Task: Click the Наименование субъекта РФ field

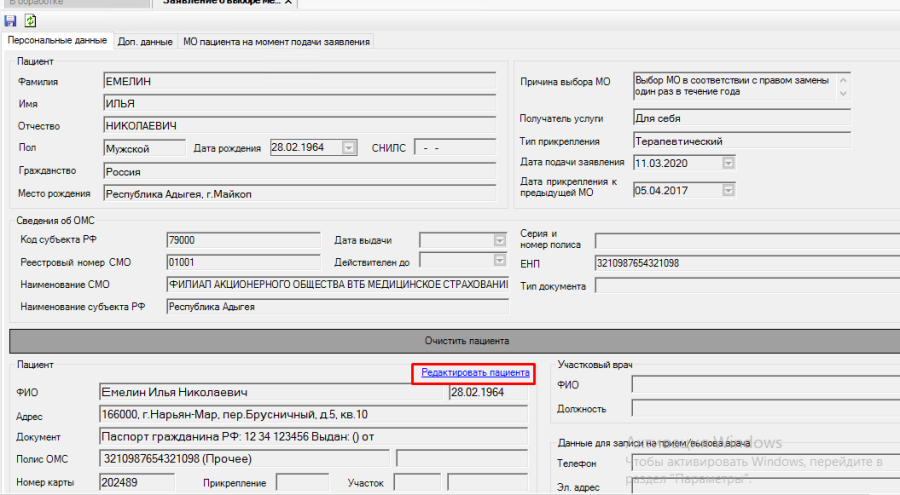Action: click(338, 307)
